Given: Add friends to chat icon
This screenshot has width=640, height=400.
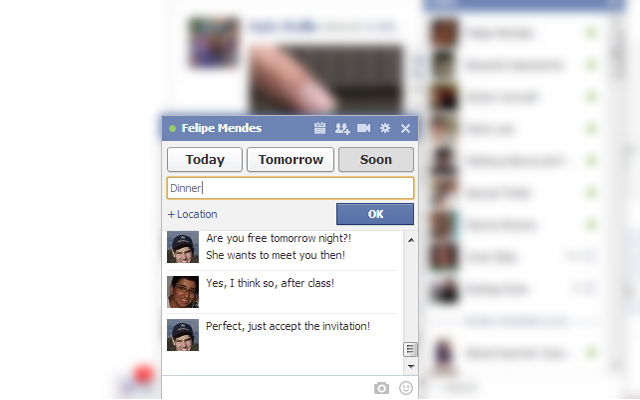Looking at the screenshot, I should [342, 129].
